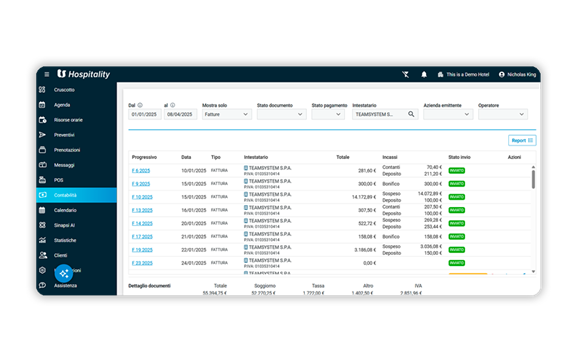Open invoice link F 13.2025
This screenshot has height=362, width=576.
pos(142,210)
